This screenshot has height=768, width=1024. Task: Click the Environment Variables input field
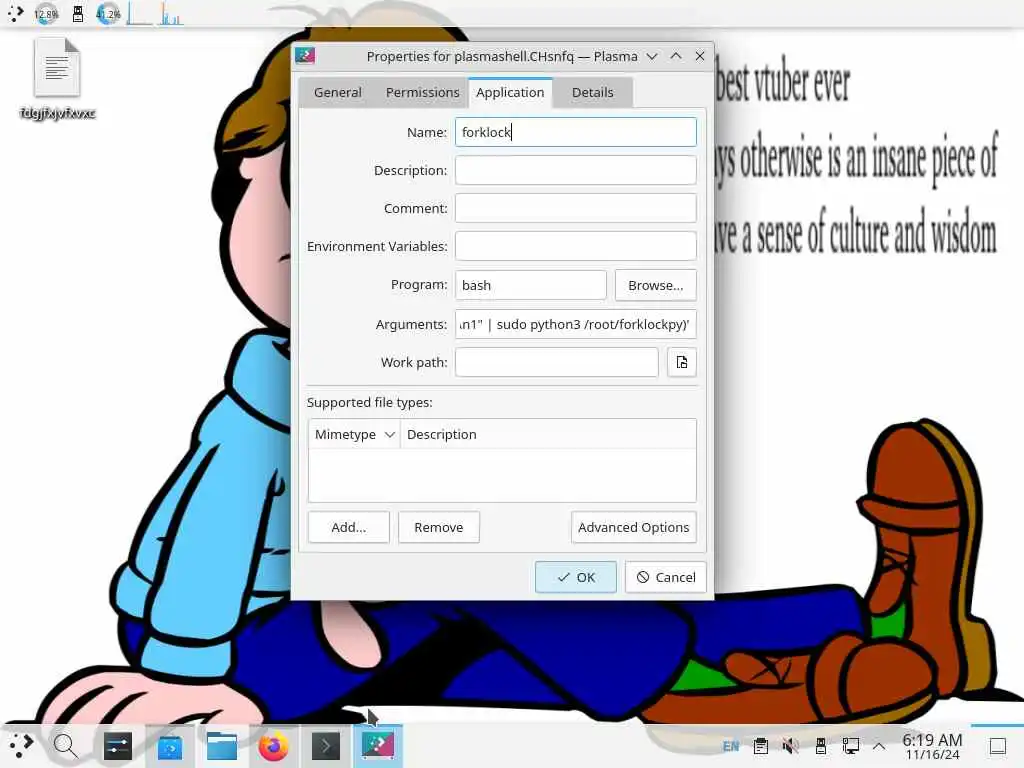tap(575, 246)
